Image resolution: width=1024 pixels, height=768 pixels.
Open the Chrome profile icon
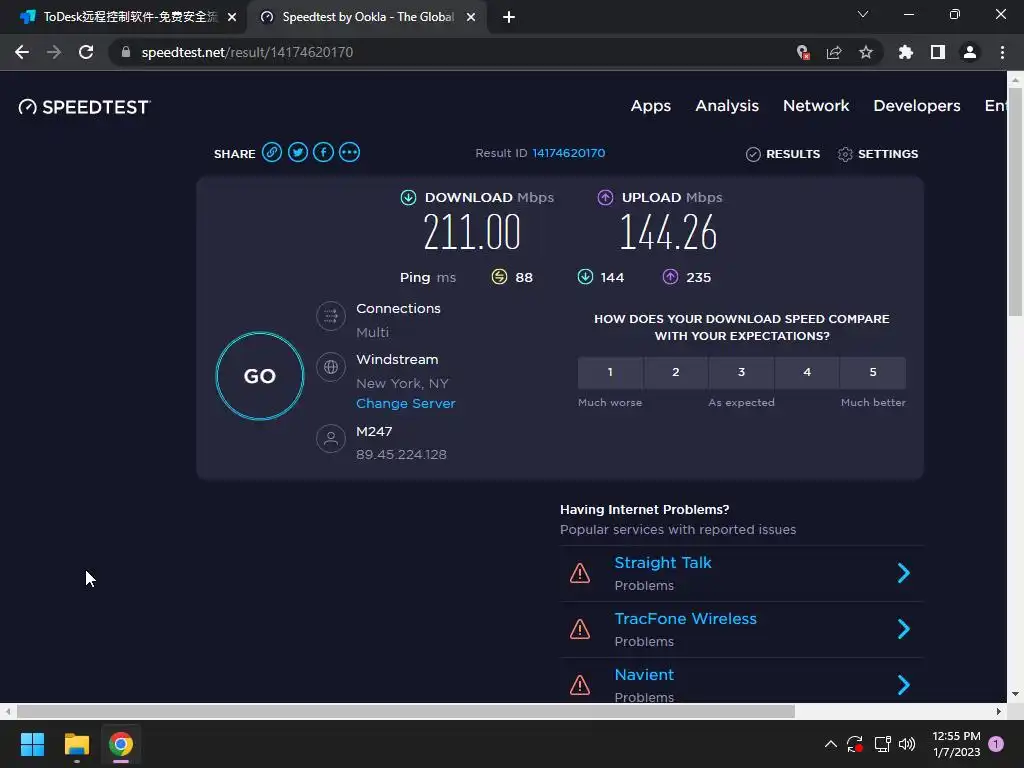pyautogui.click(x=970, y=52)
